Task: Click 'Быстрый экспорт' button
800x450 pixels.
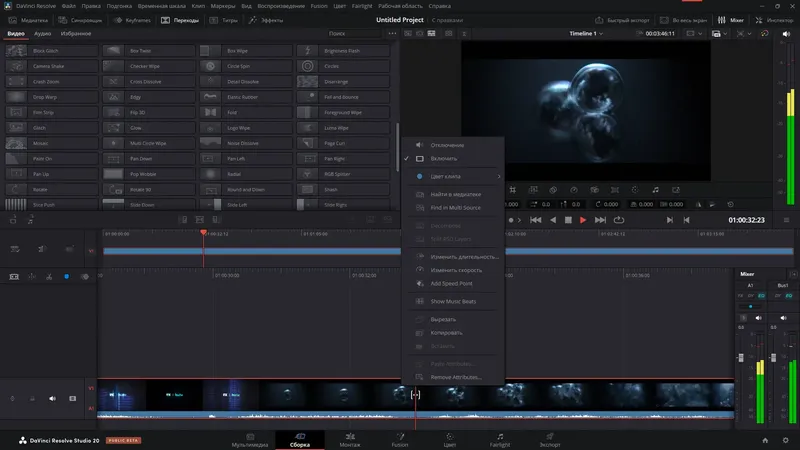Action: (628, 19)
